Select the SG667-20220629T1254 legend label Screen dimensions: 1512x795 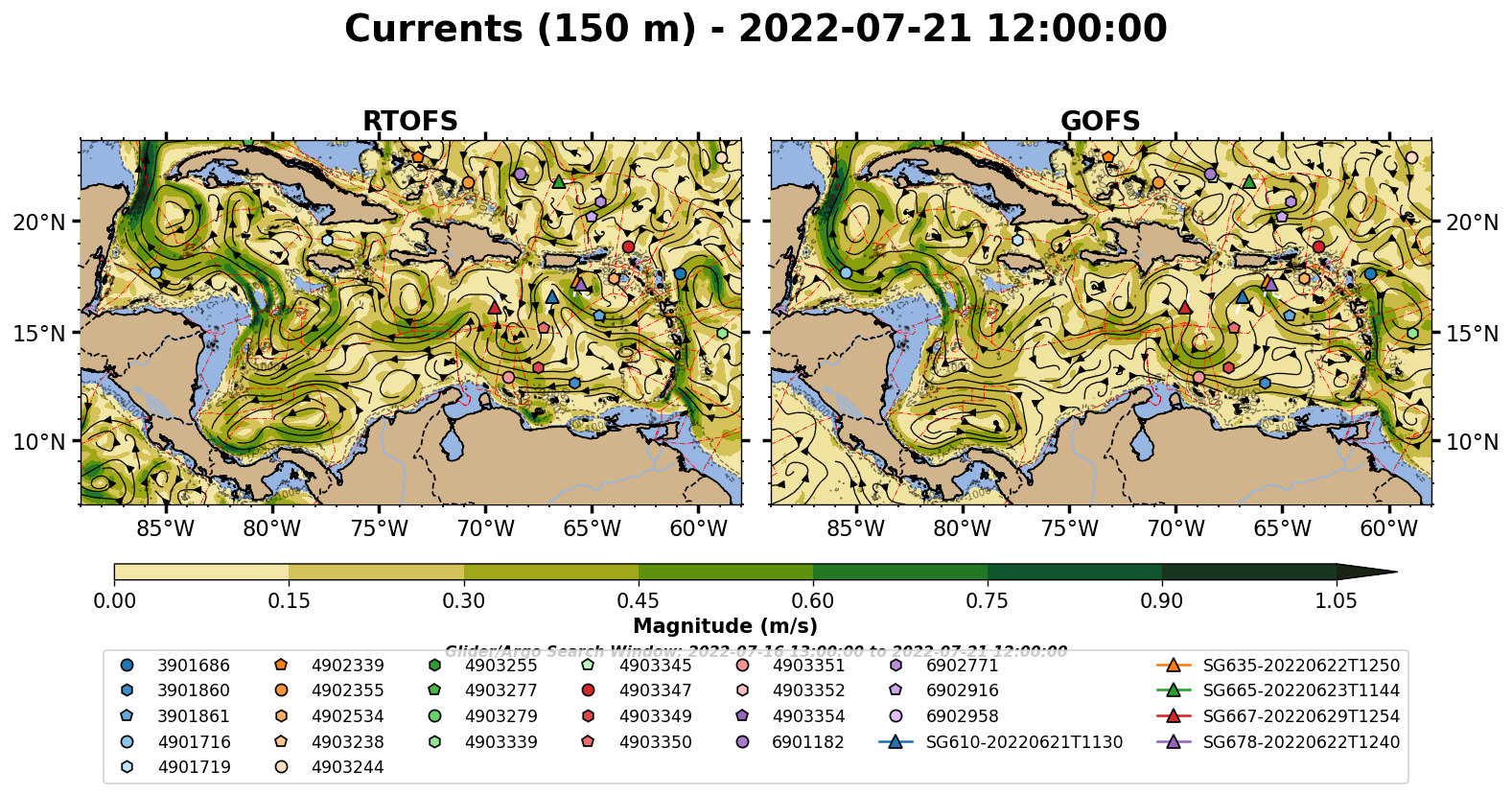[x=1301, y=715]
